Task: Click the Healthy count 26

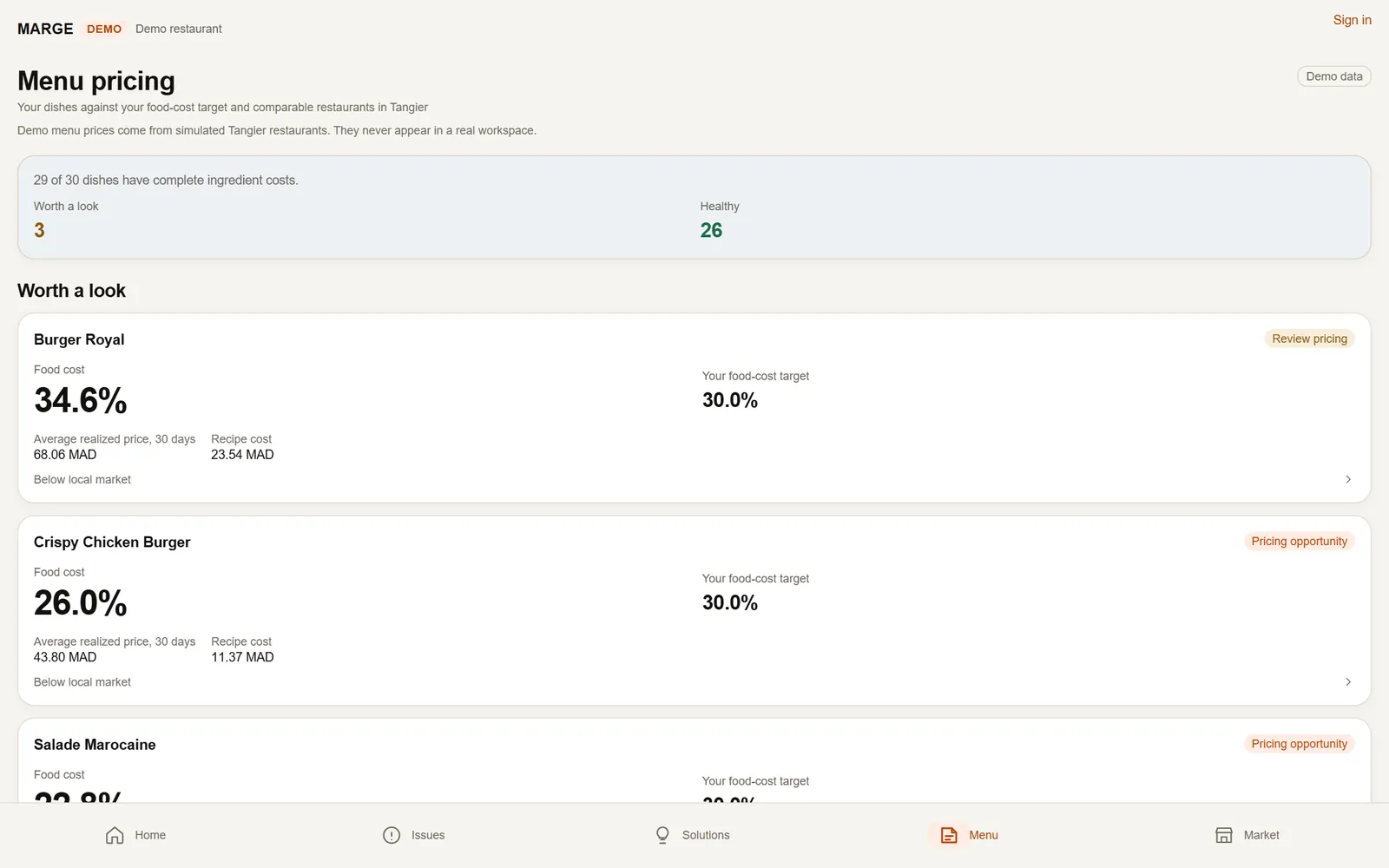Action: click(x=711, y=230)
